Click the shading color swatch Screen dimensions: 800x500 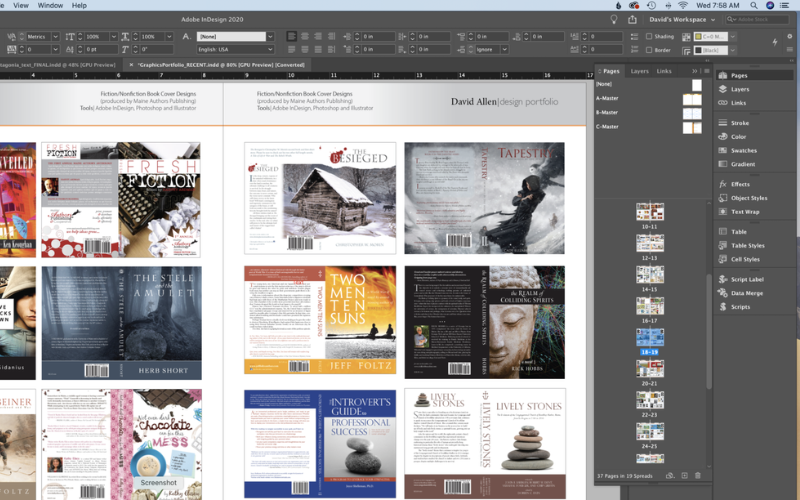[699, 36]
